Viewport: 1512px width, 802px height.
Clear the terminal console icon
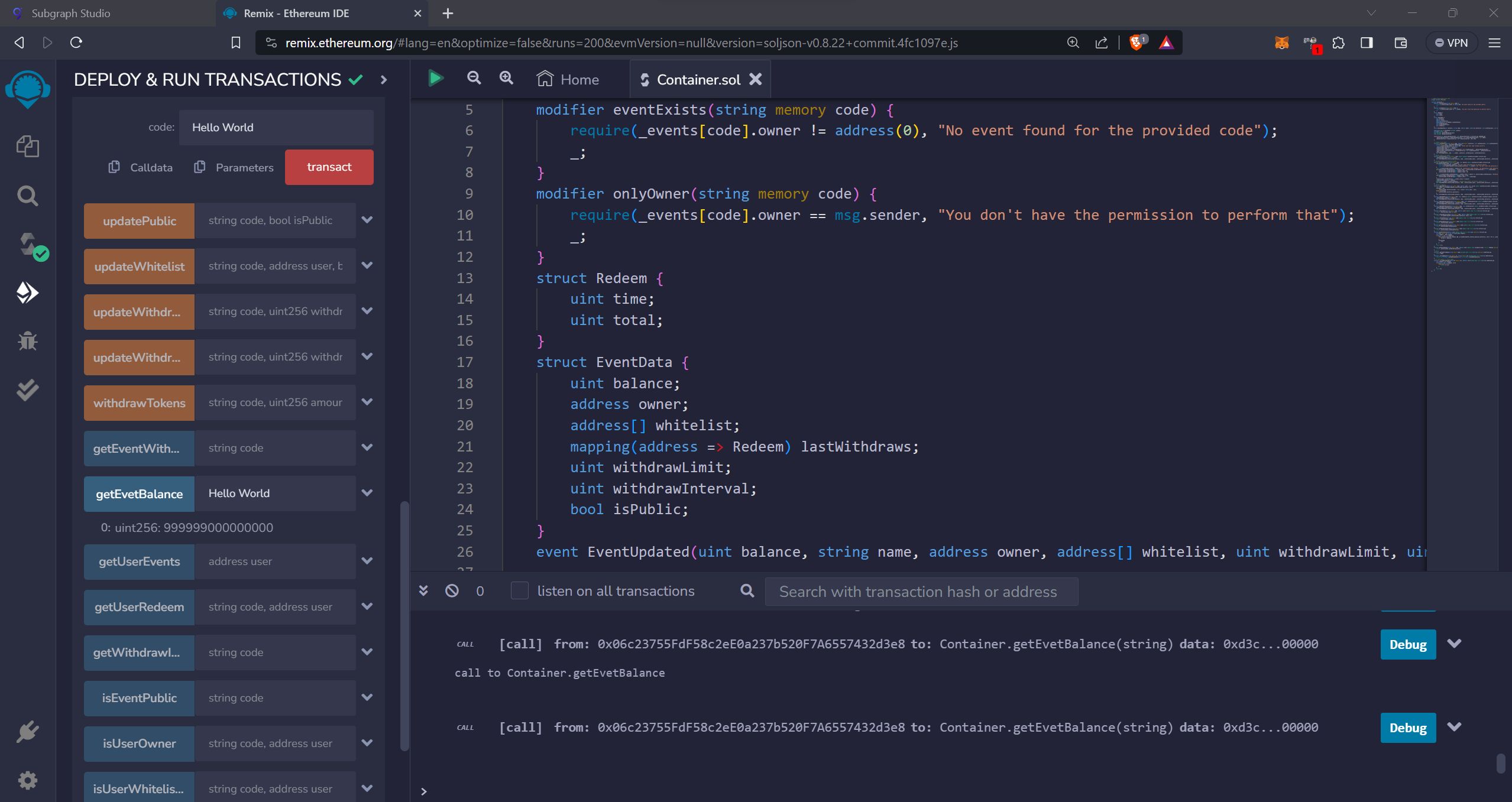click(x=452, y=590)
